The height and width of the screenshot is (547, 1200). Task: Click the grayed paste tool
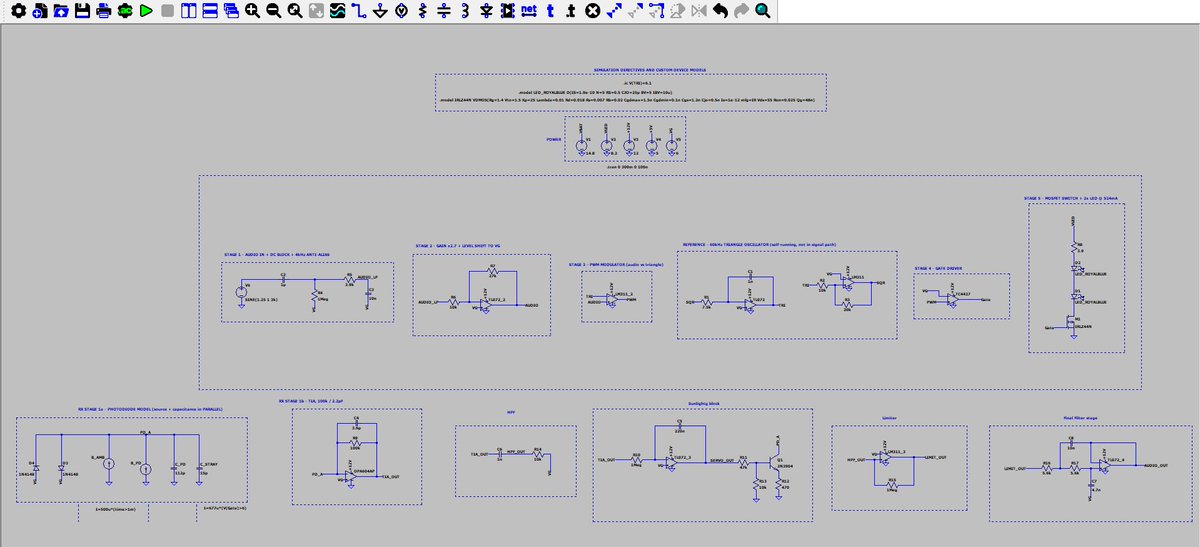(635, 11)
